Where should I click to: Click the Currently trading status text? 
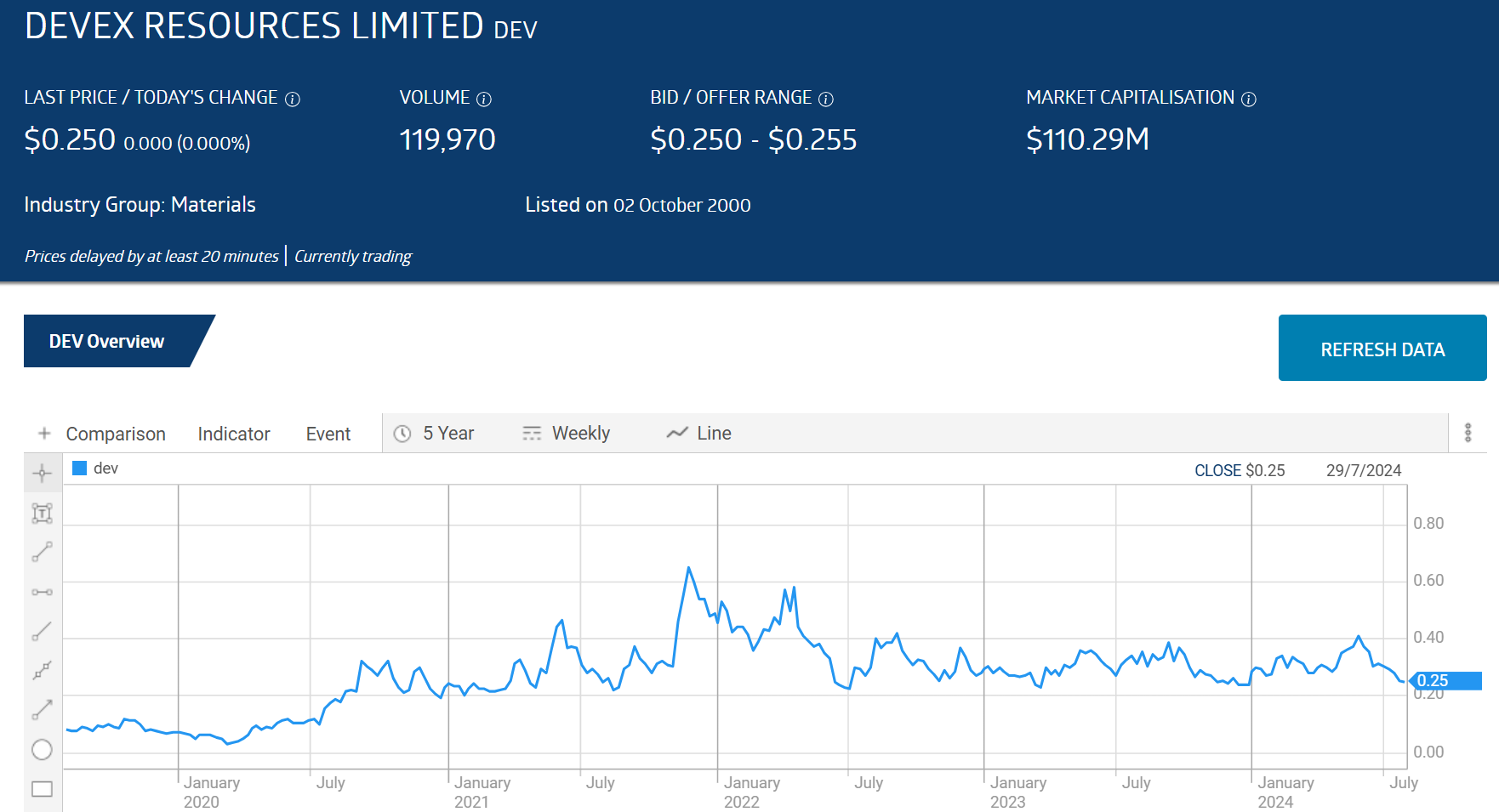point(353,256)
